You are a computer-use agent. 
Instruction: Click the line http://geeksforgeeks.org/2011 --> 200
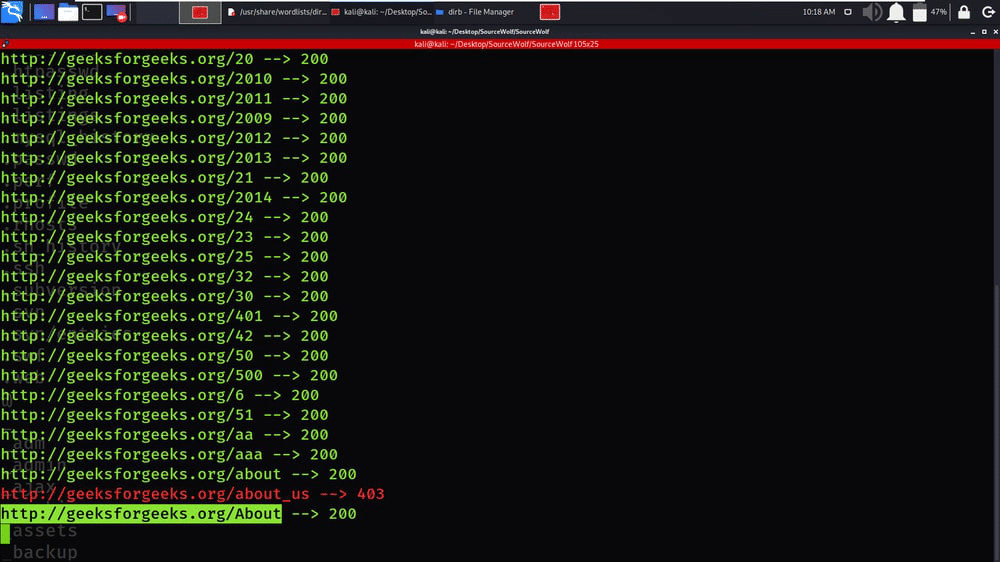coord(173,98)
